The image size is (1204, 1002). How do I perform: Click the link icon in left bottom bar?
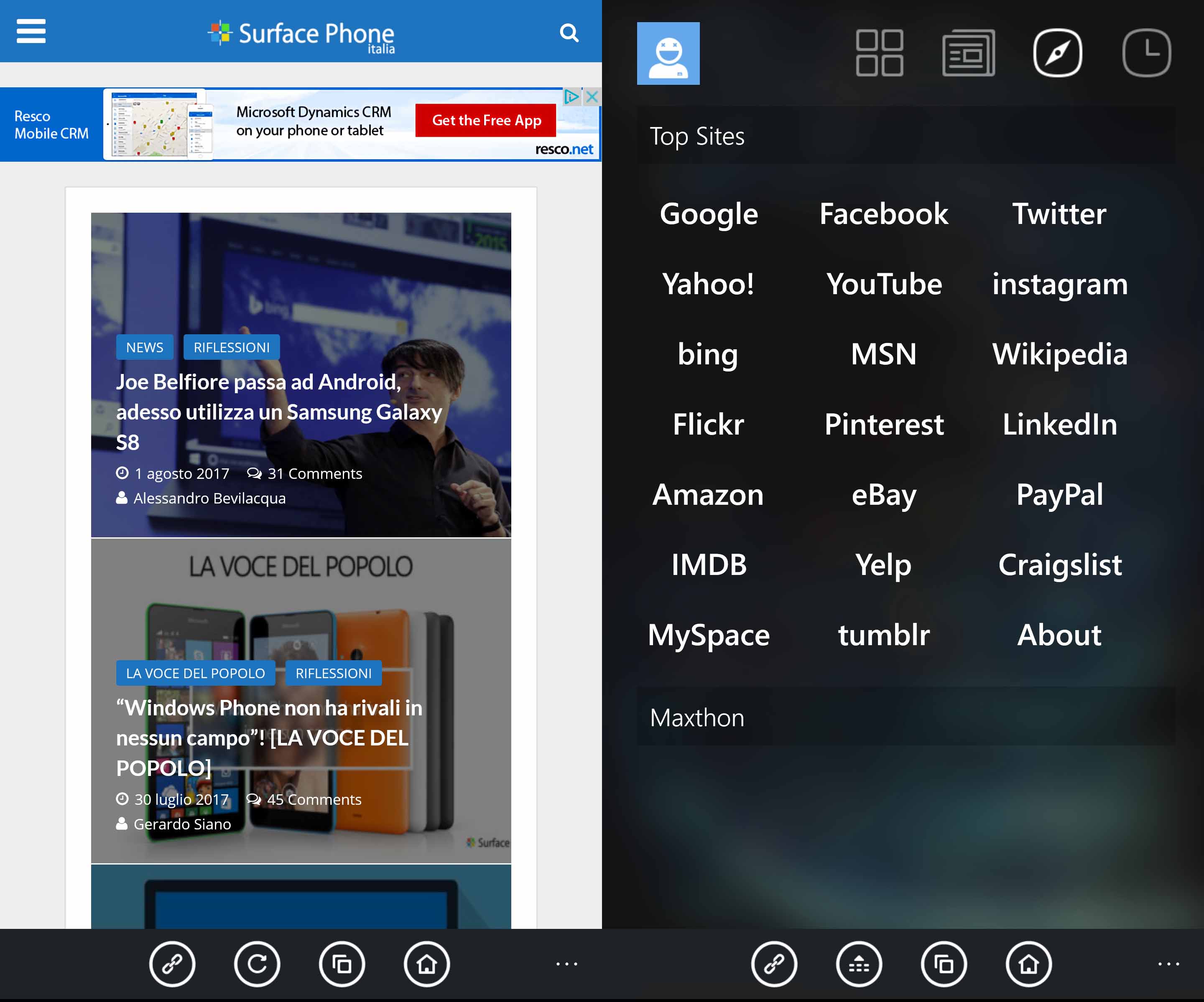pos(172,964)
